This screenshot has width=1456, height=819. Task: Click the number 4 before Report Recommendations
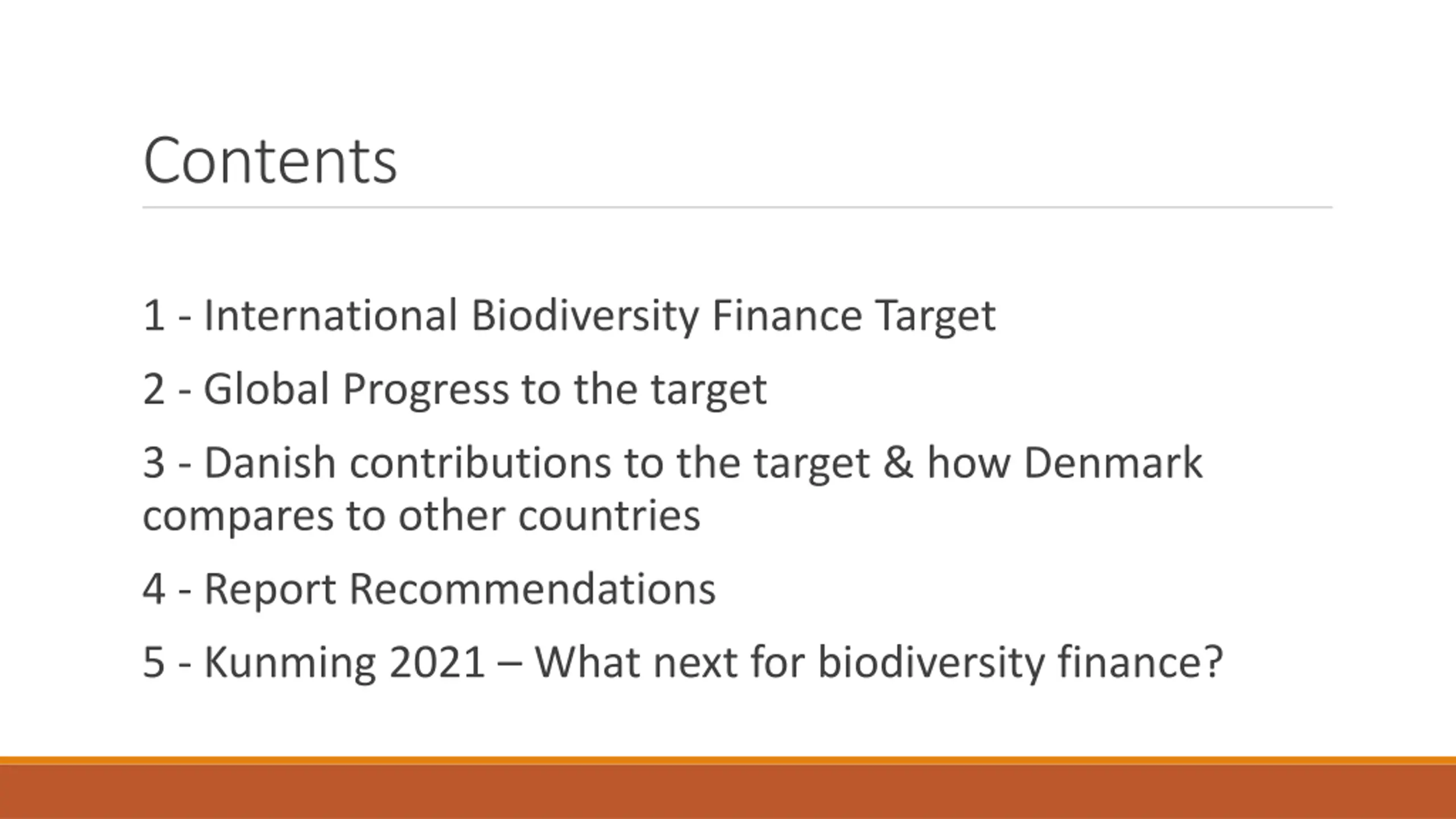tap(154, 589)
